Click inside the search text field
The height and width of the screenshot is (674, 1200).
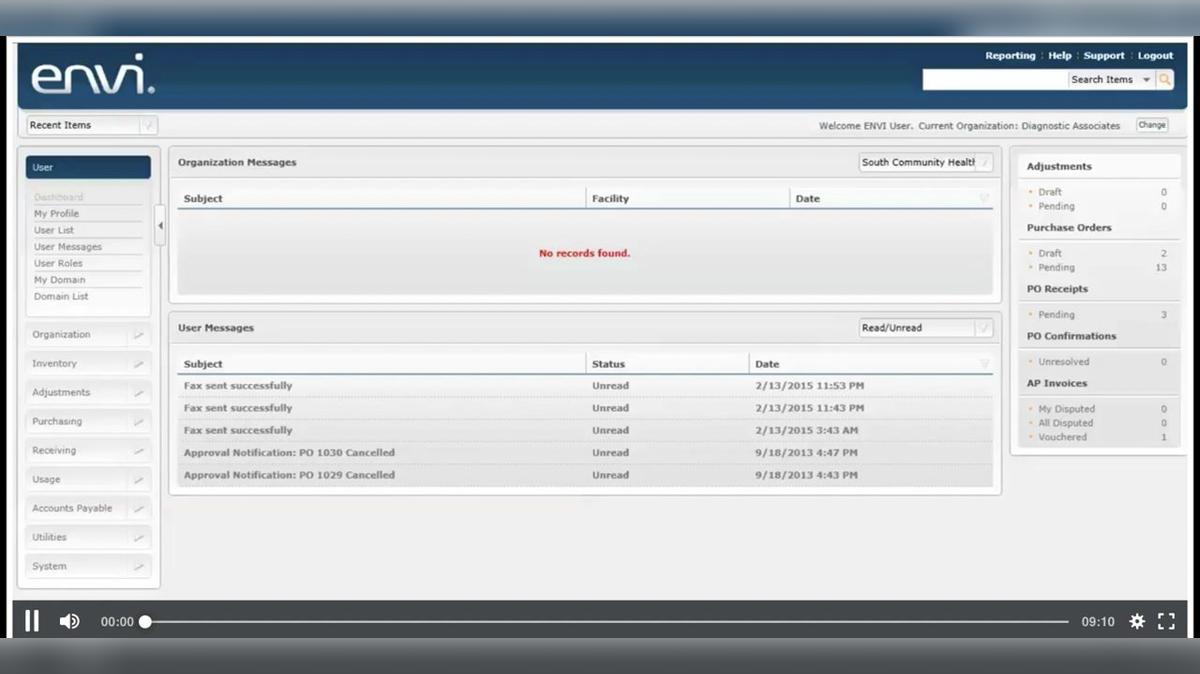pyautogui.click(x=995, y=79)
